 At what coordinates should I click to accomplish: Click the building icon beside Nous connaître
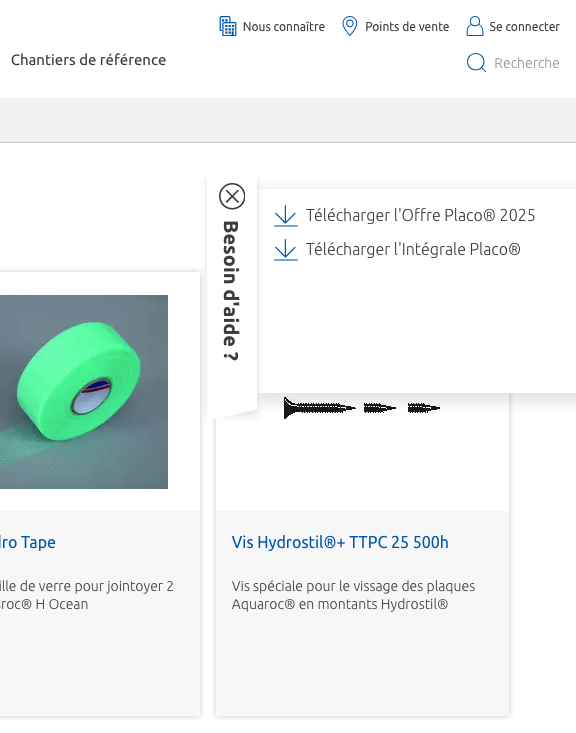tap(228, 26)
